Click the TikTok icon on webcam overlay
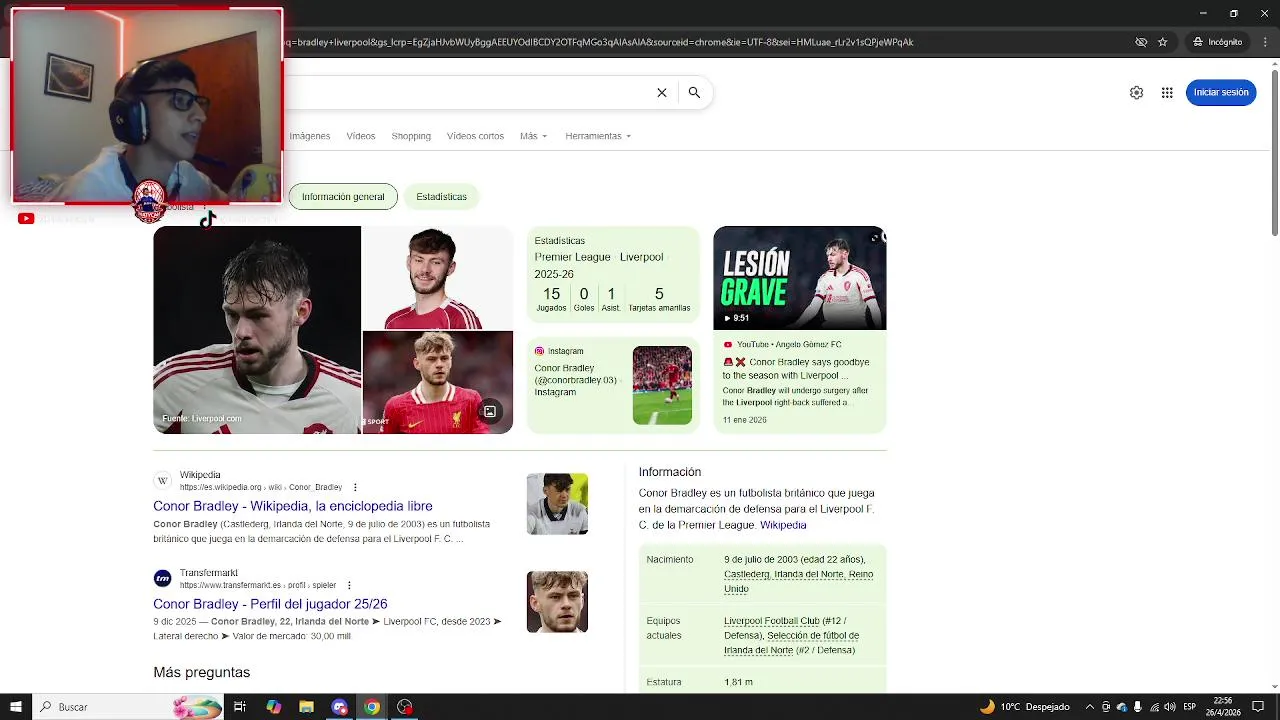 207,220
